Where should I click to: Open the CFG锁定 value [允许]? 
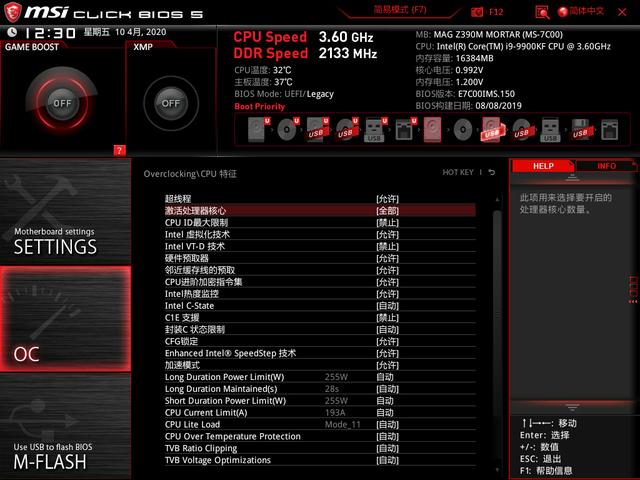tap(387, 341)
